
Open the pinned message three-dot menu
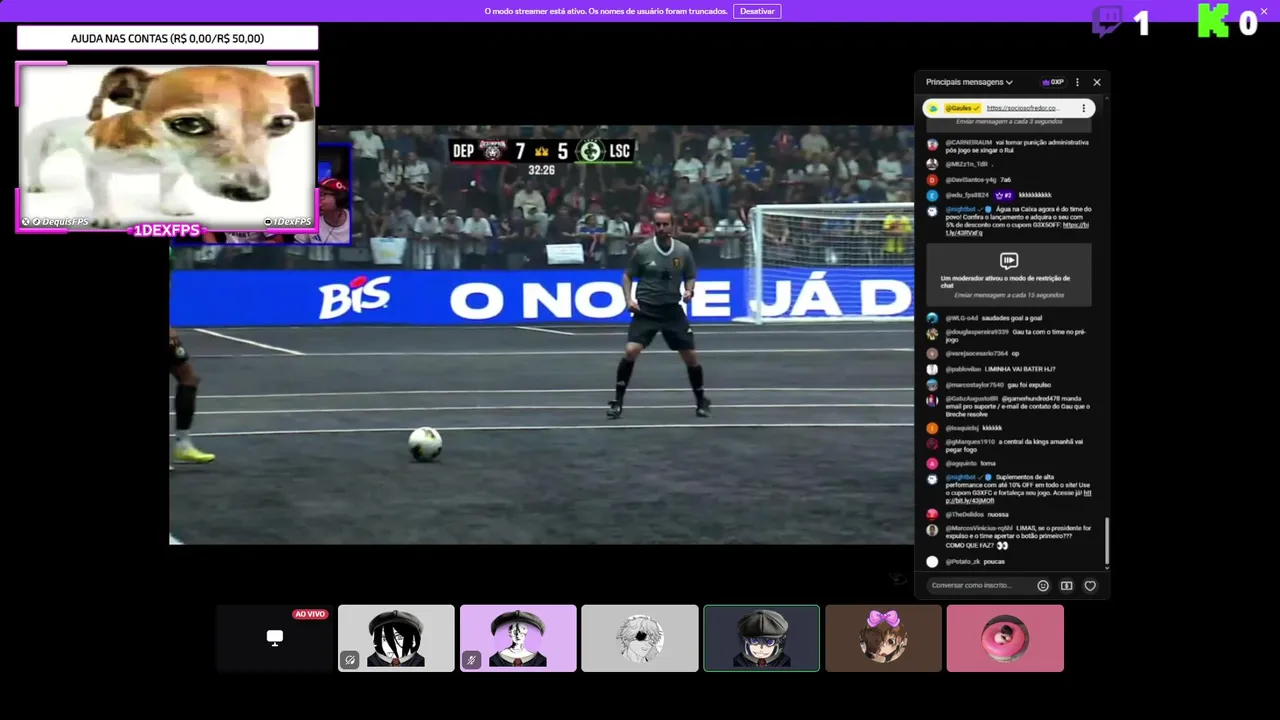pyautogui.click(x=1083, y=108)
